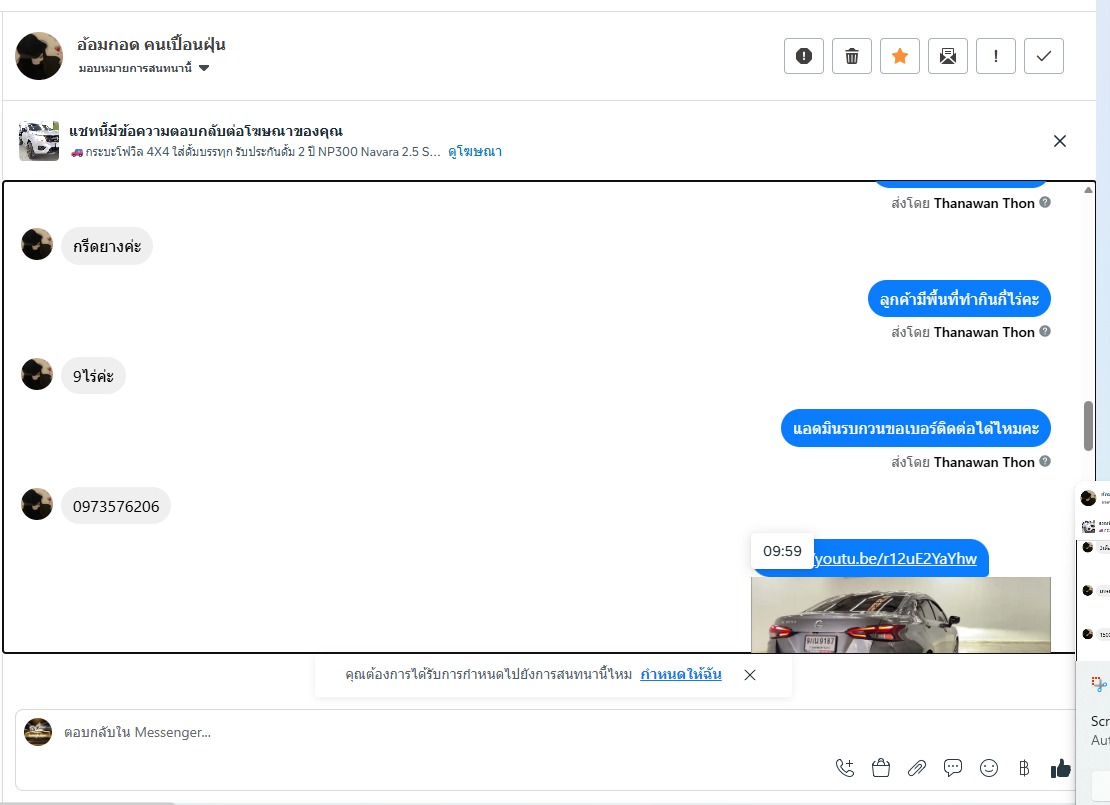Click the phone call request icon

click(845, 768)
